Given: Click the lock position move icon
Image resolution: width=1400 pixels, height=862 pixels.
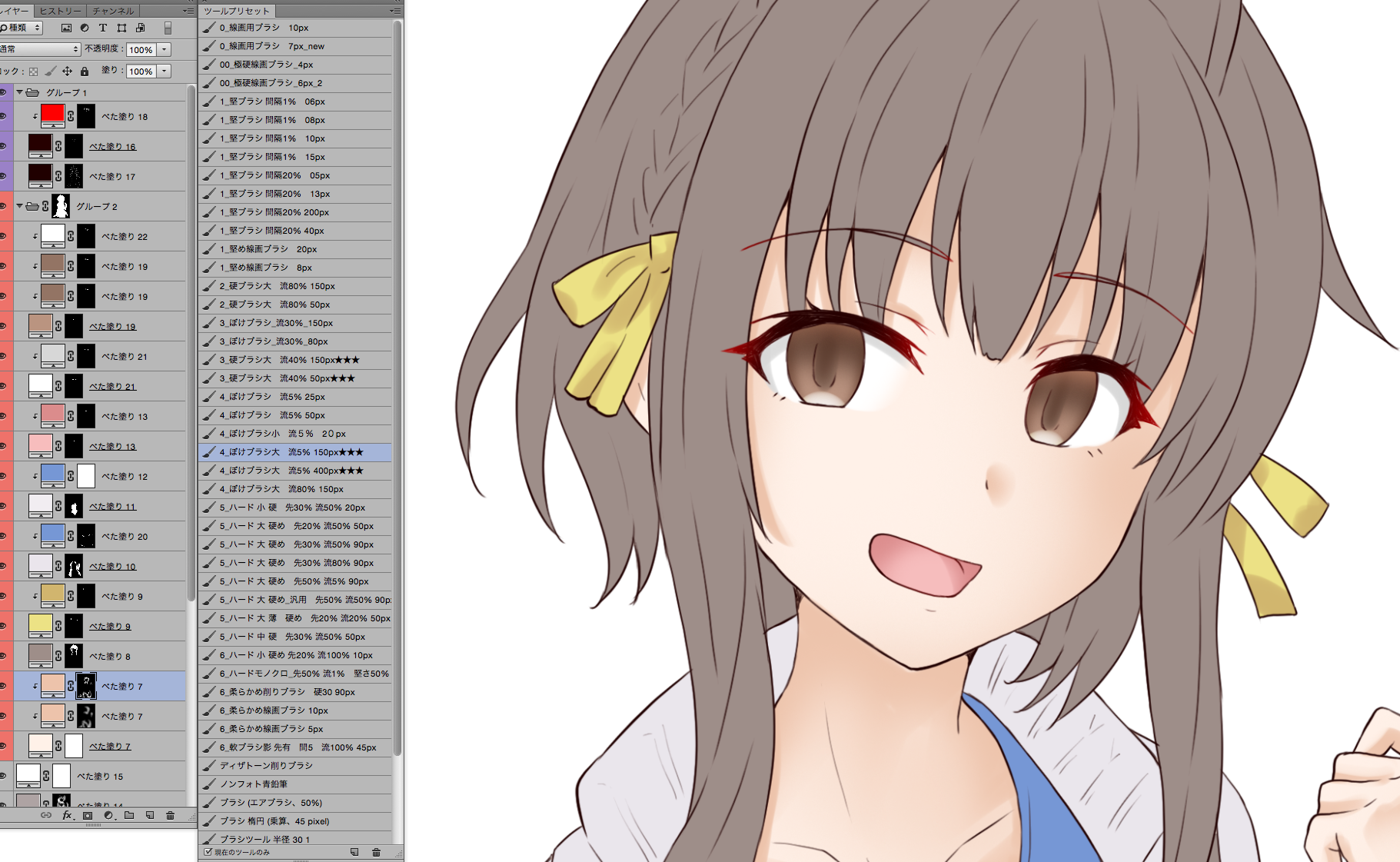Looking at the screenshot, I should (x=67, y=72).
